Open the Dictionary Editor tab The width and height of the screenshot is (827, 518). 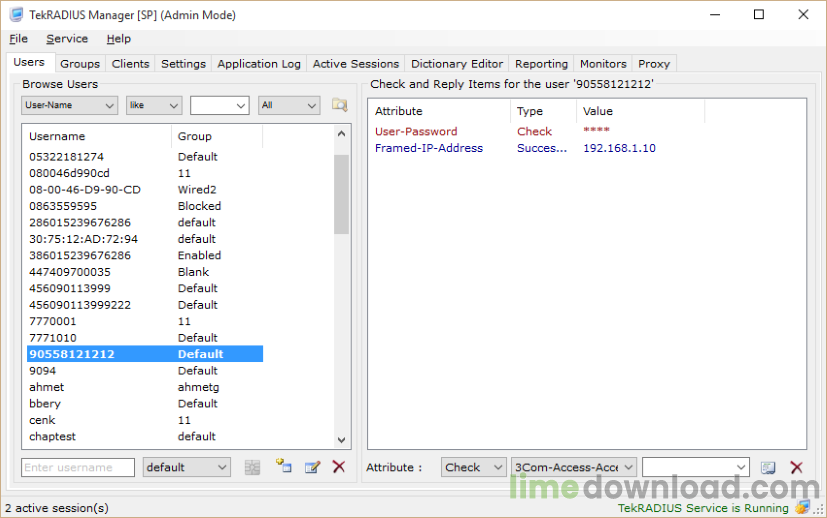(x=457, y=64)
